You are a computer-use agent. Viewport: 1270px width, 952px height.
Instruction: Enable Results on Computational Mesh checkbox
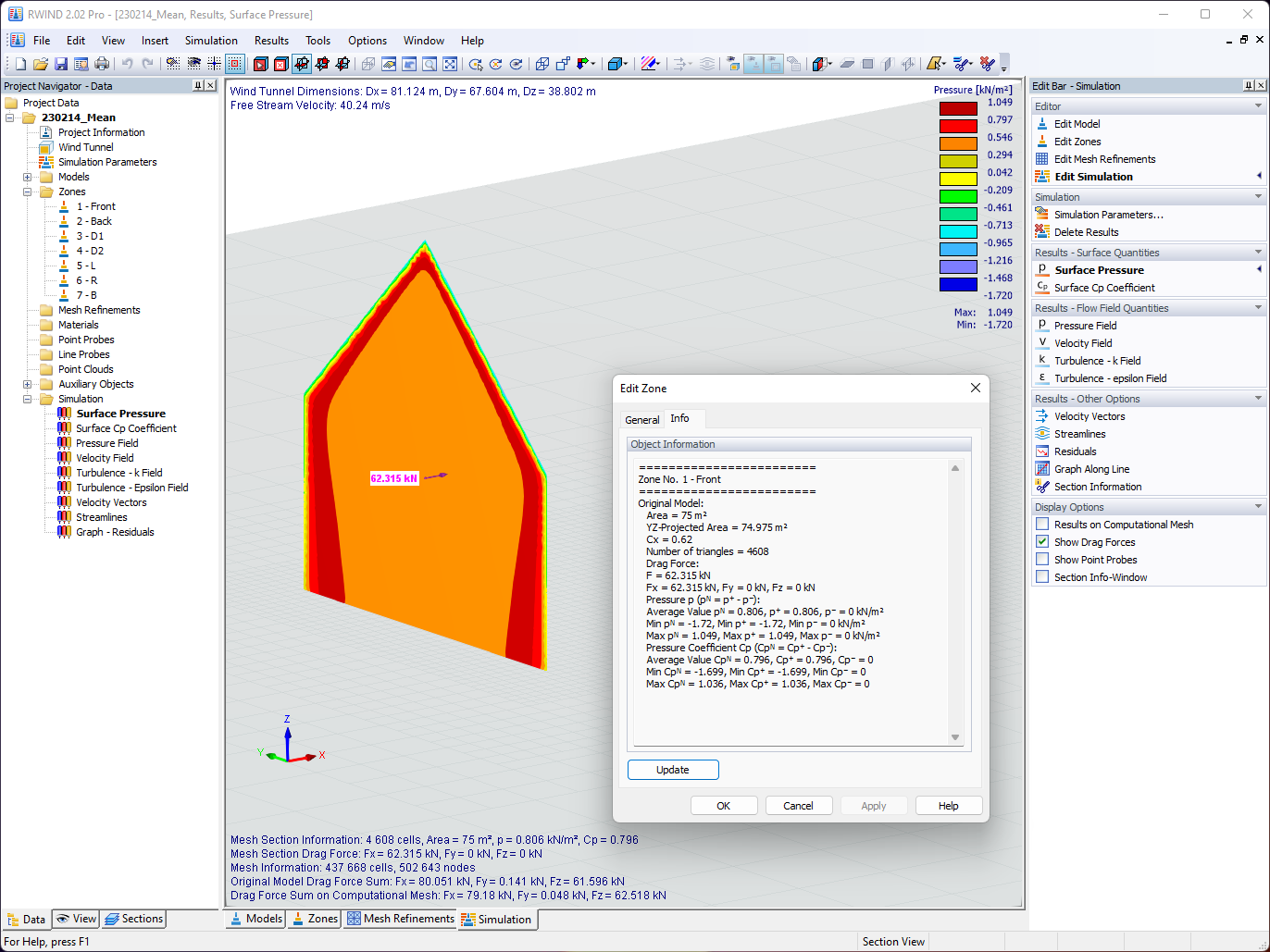[1042, 525]
